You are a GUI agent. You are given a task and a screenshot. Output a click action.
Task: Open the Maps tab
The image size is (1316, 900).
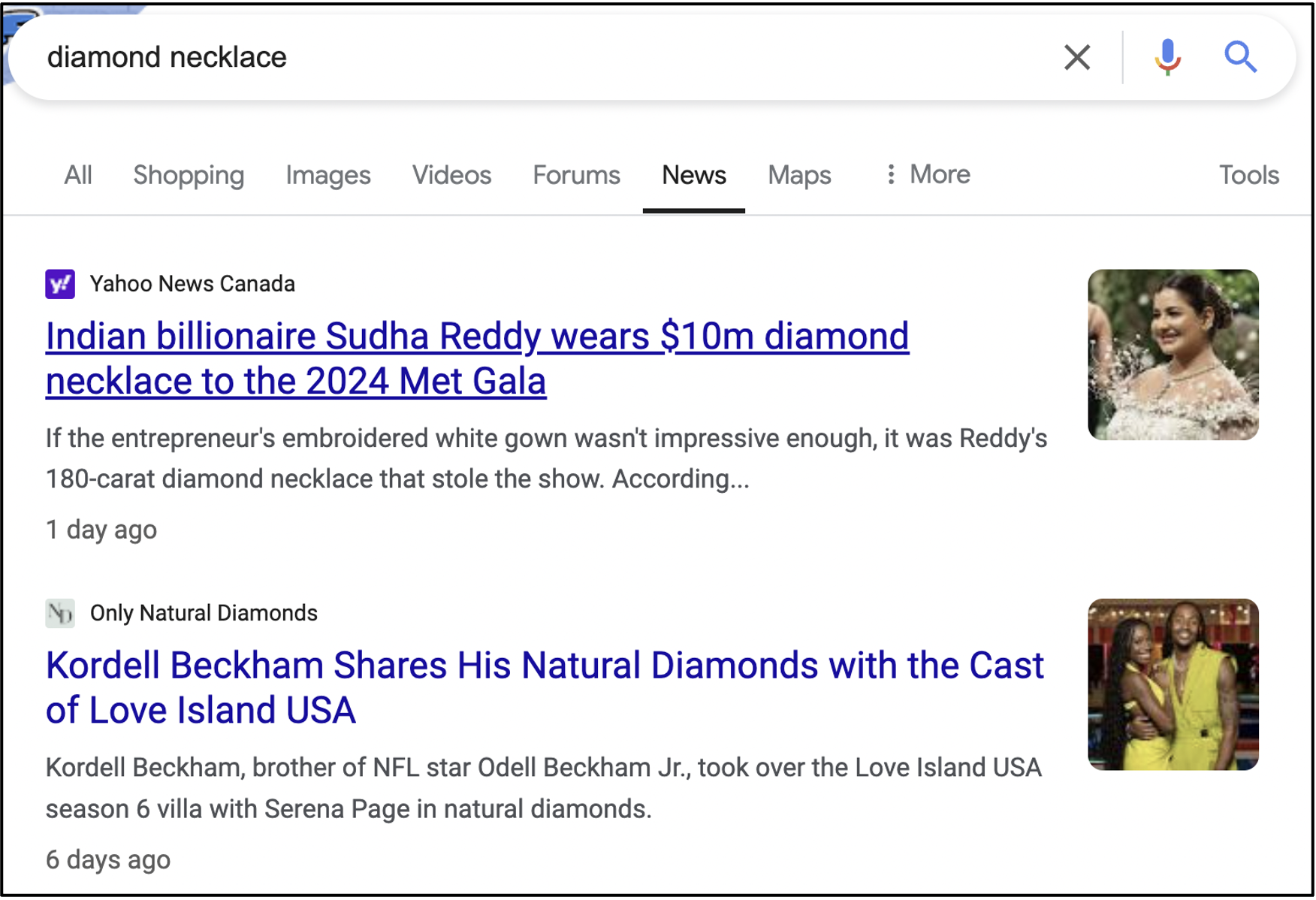click(x=799, y=175)
